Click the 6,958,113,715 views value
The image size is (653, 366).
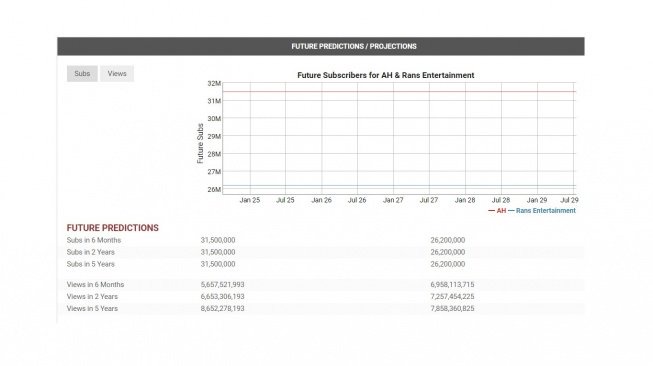point(452,285)
